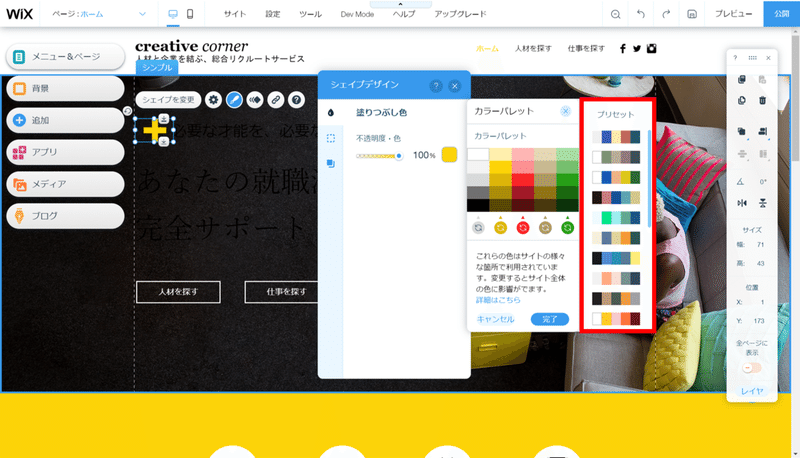
Task: Select the first preset color scheme
Action: [x=616, y=137]
